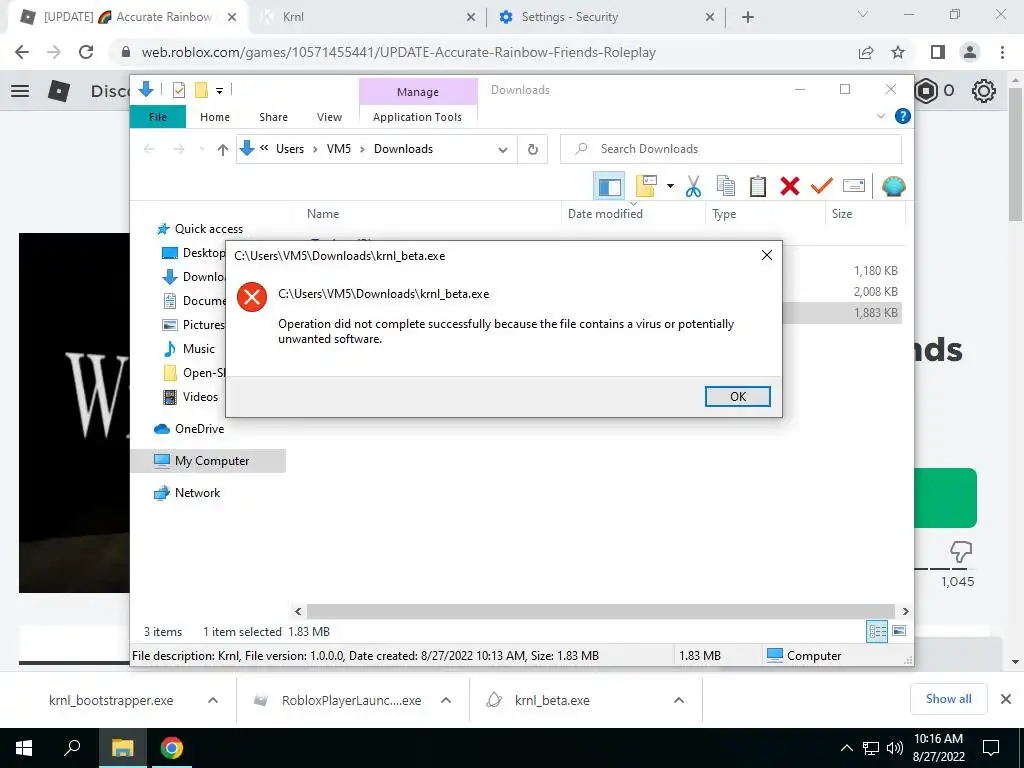Click the Paste clipboard icon
The width and height of the screenshot is (1024, 768).
coord(758,186)
